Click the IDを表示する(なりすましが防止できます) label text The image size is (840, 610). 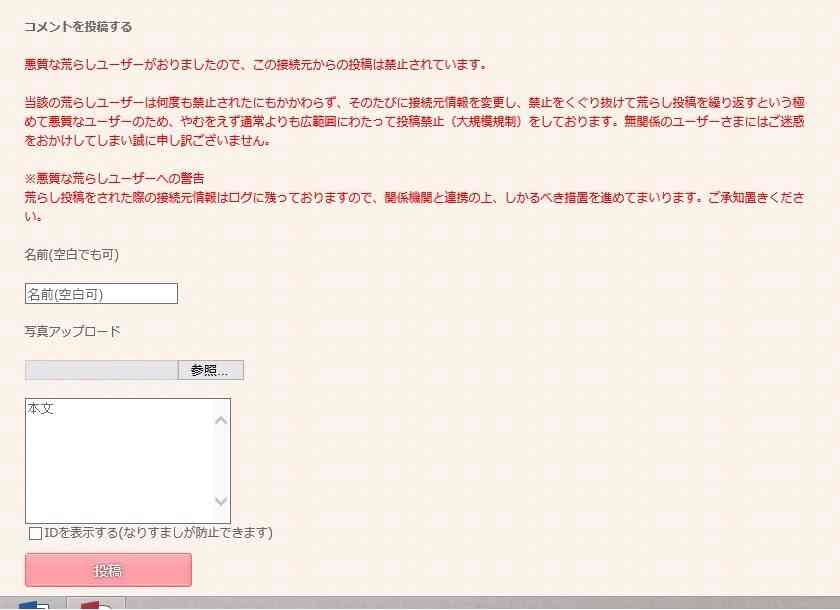159,533
